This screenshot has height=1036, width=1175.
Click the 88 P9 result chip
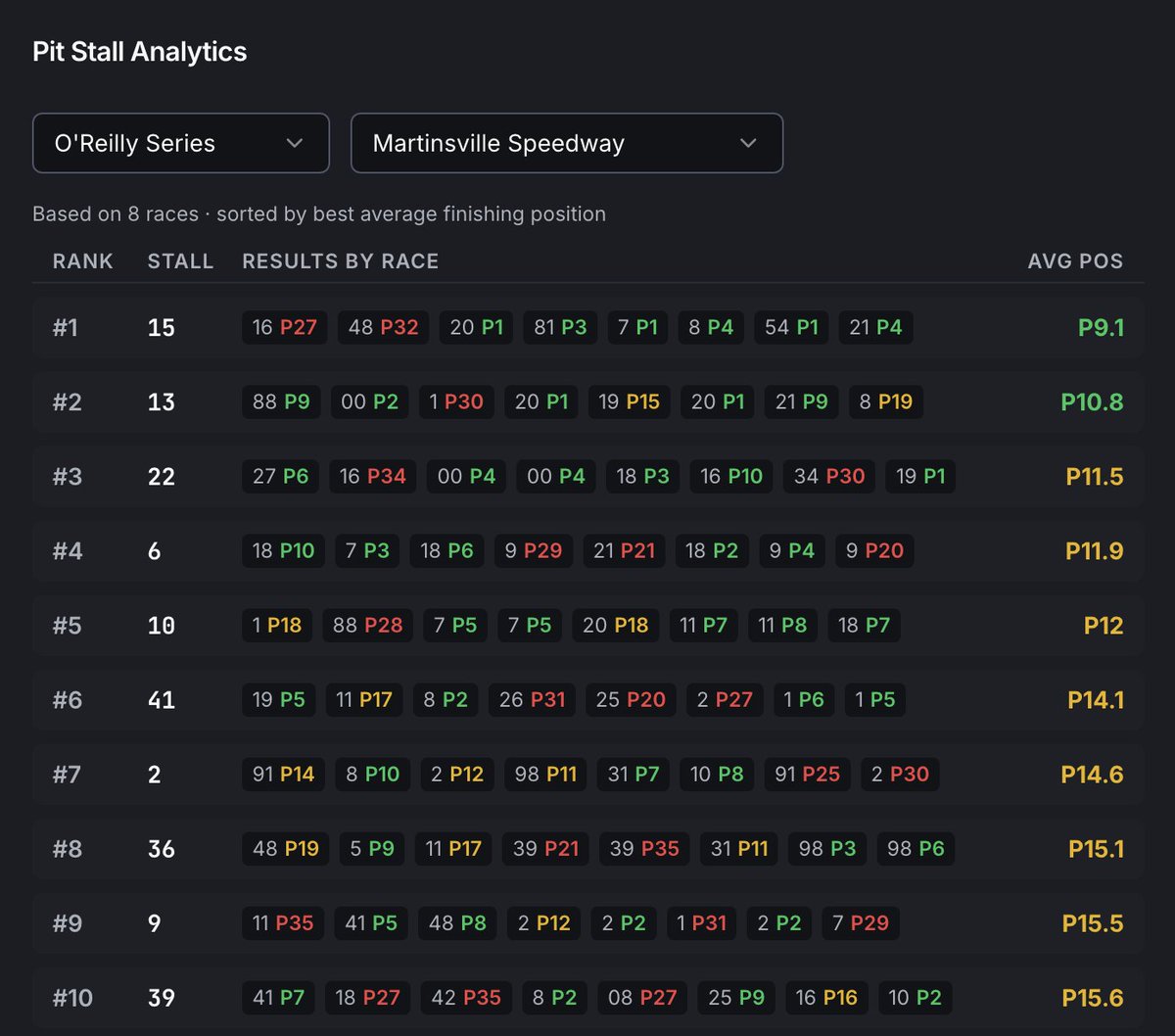tap(281, 401)
